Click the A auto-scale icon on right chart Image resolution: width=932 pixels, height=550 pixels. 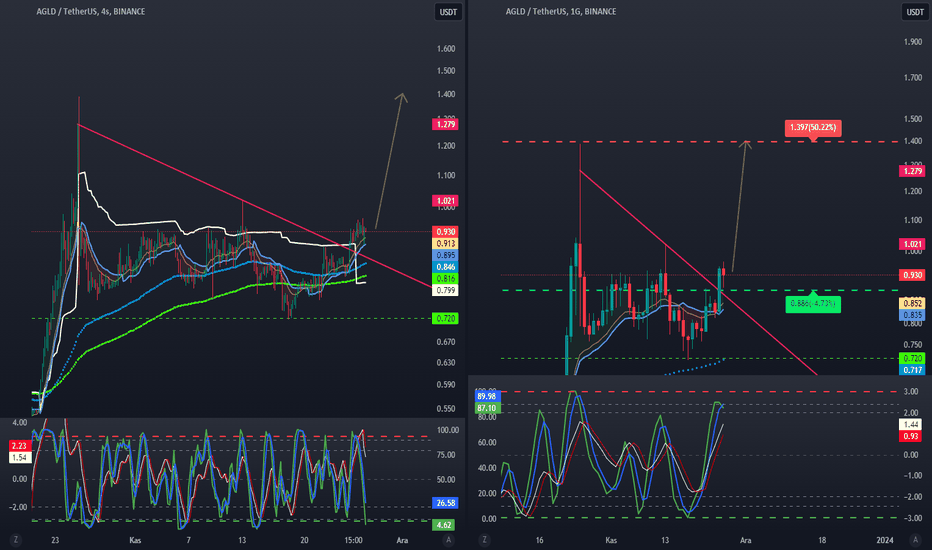(915, 540)
